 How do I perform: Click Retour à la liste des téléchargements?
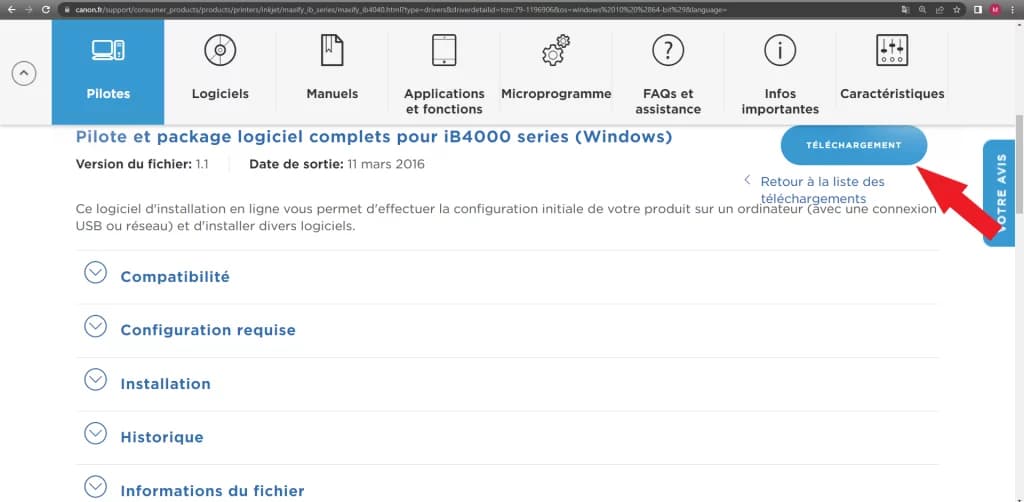pyautogui.click(x=822, y=189)
